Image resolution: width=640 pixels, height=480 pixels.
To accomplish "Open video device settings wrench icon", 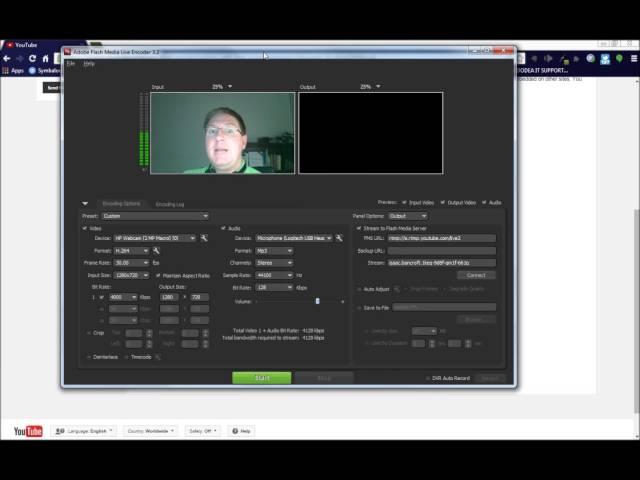I will [204, 238].
